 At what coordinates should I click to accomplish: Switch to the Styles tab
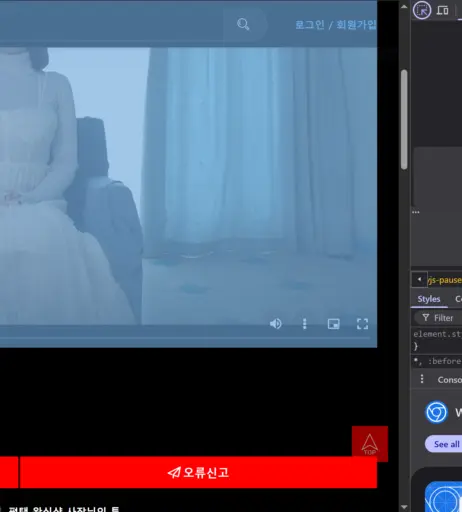click(429, 299)
